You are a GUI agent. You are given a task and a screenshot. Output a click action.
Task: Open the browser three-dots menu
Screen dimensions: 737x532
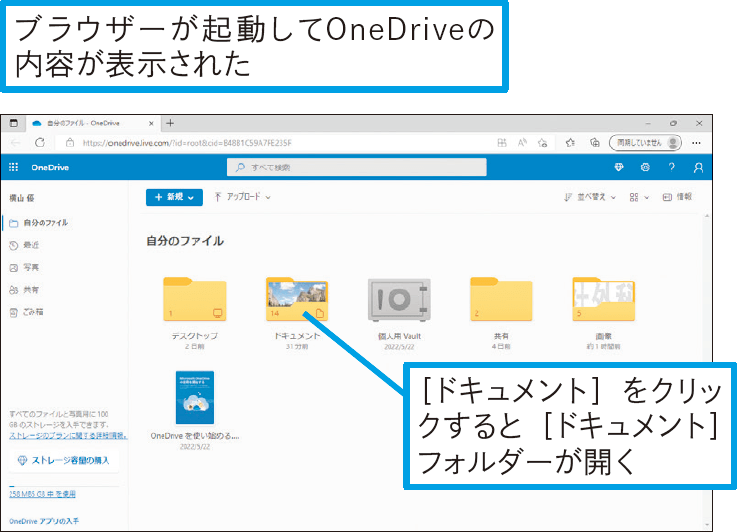[697, 142]
